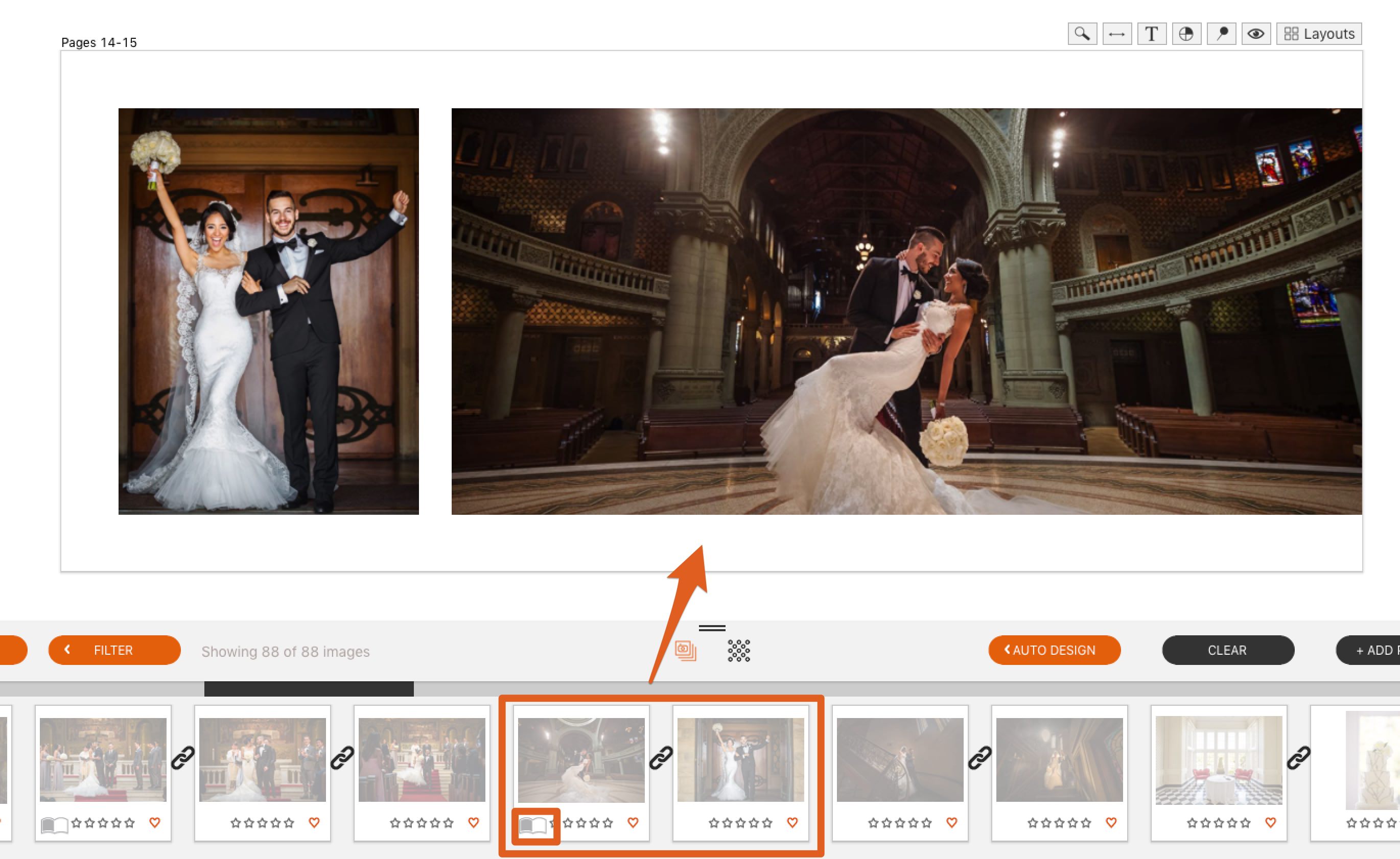The width and height of the screenshot is (1400, 859).
Task: Toggle link between staircase and dark hallway thumbnails
Action: click(980, 758)
